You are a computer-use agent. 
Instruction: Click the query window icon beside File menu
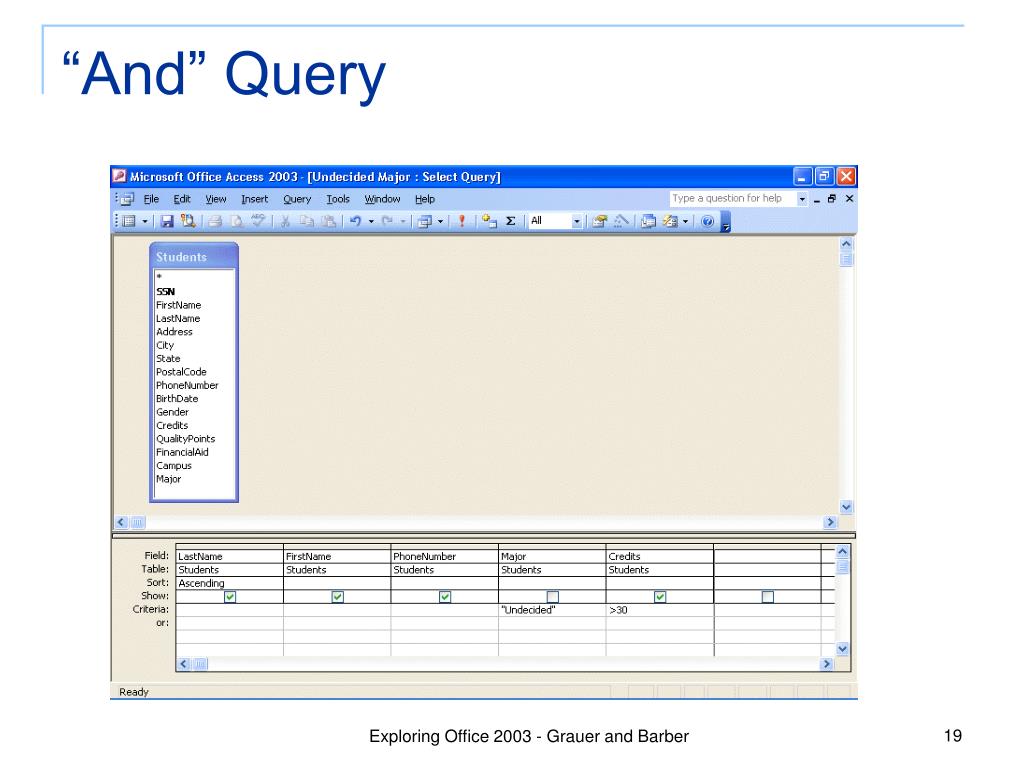click(x=127, y=199)
